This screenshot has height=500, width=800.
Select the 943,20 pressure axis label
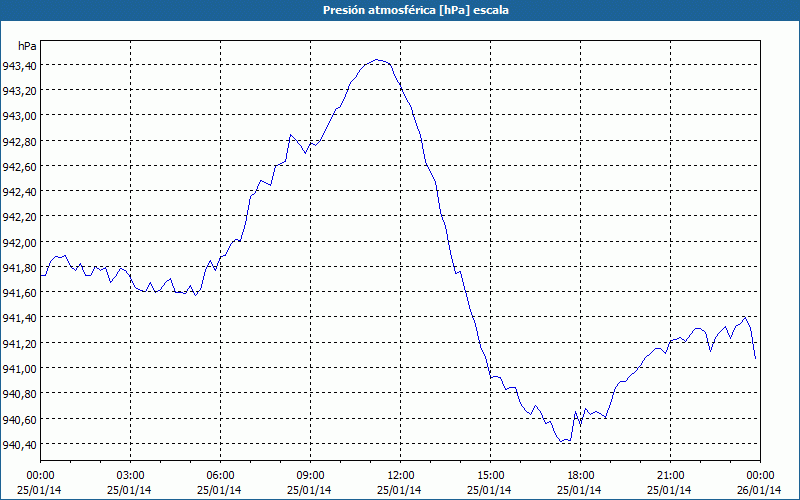pos(19,91)
